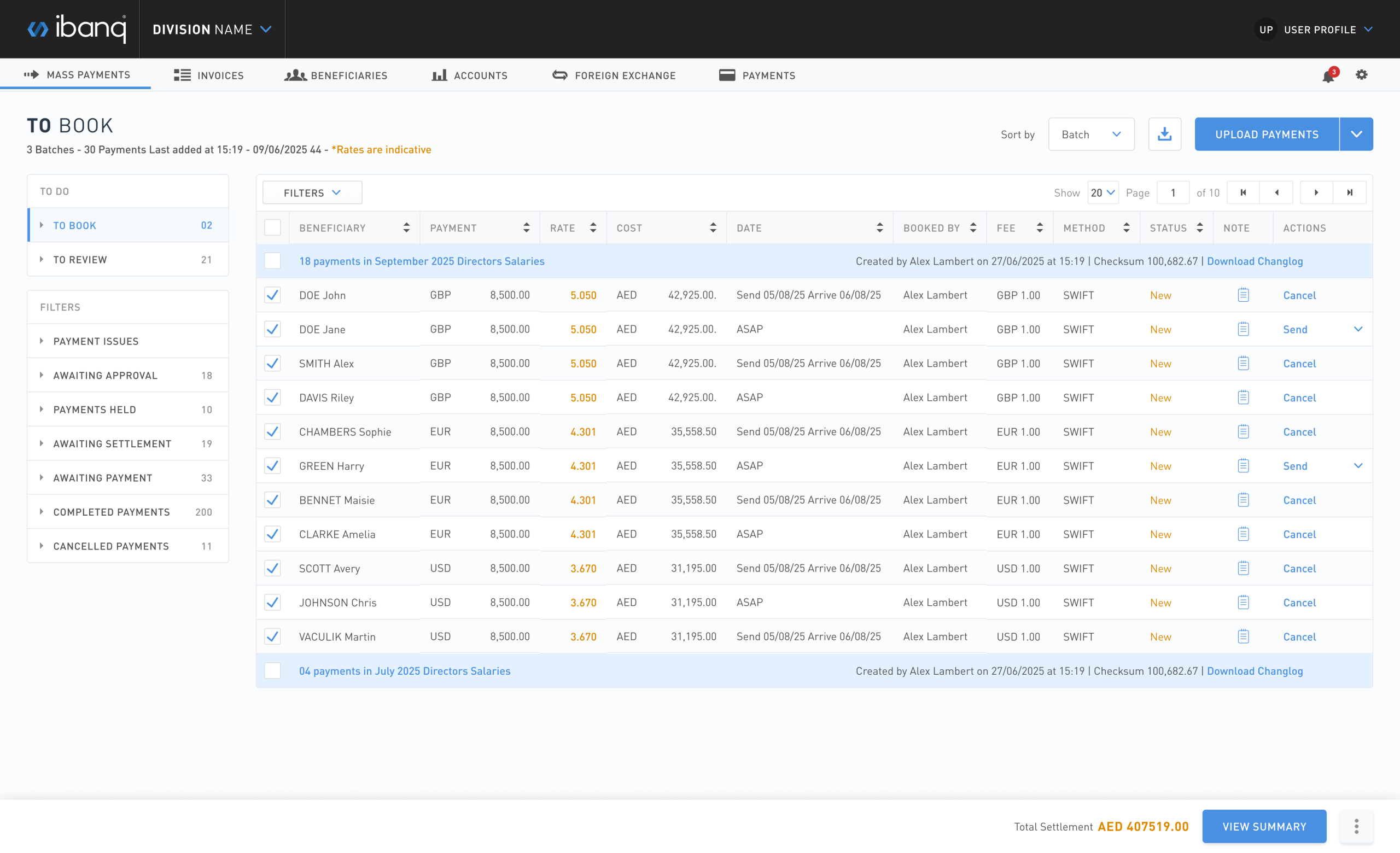This screenshot has height=853, width=1400.
Task: Open the Payments card icon
Action: (727, 74)
